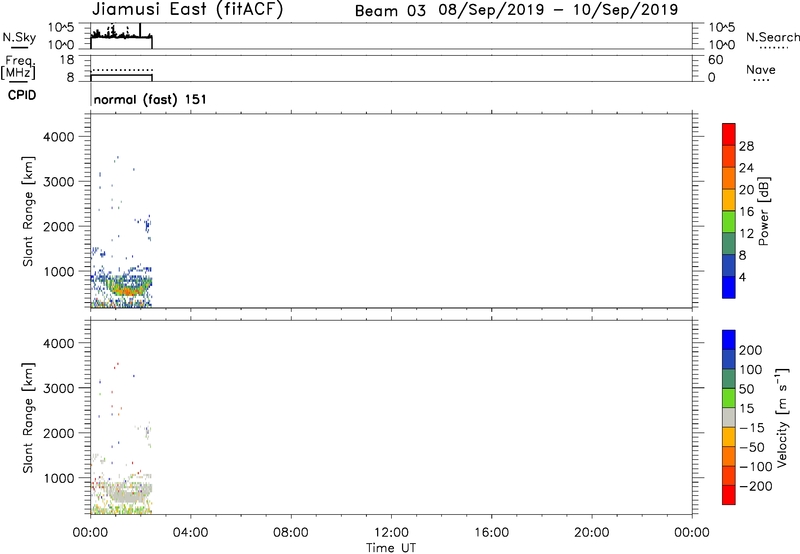Click the 'N.Sky' label

(x=19, y=37)
